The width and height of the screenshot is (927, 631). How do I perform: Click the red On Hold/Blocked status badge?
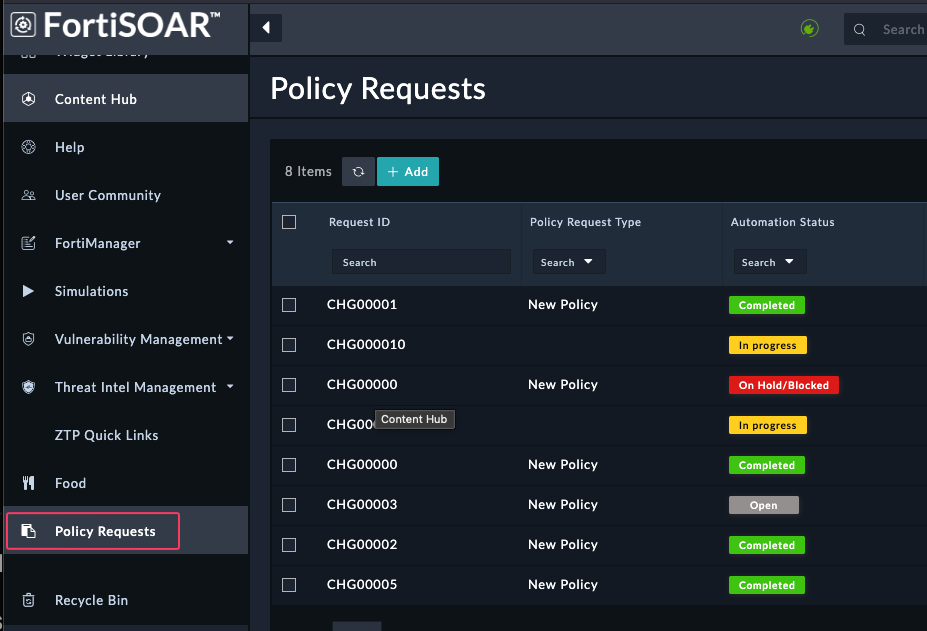point(783,385)
